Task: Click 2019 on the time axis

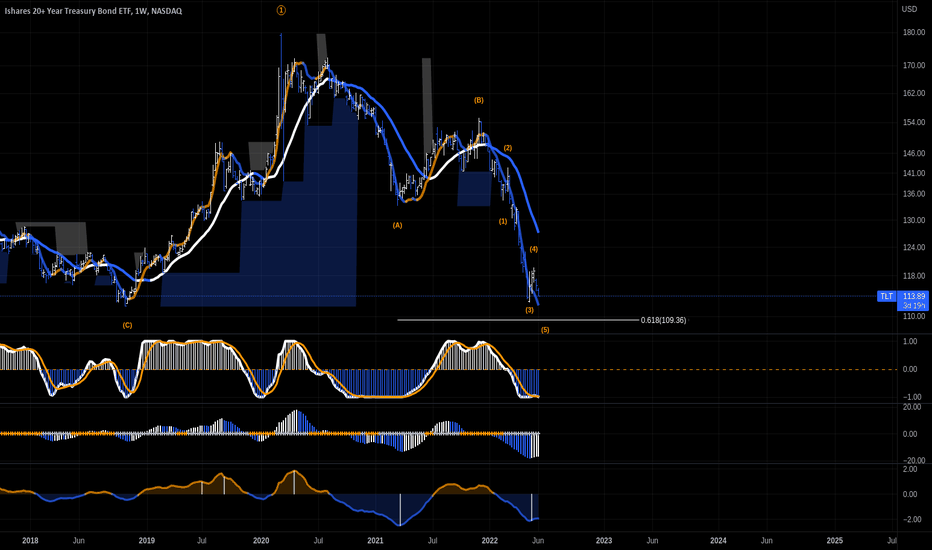Action: (146, 540)
